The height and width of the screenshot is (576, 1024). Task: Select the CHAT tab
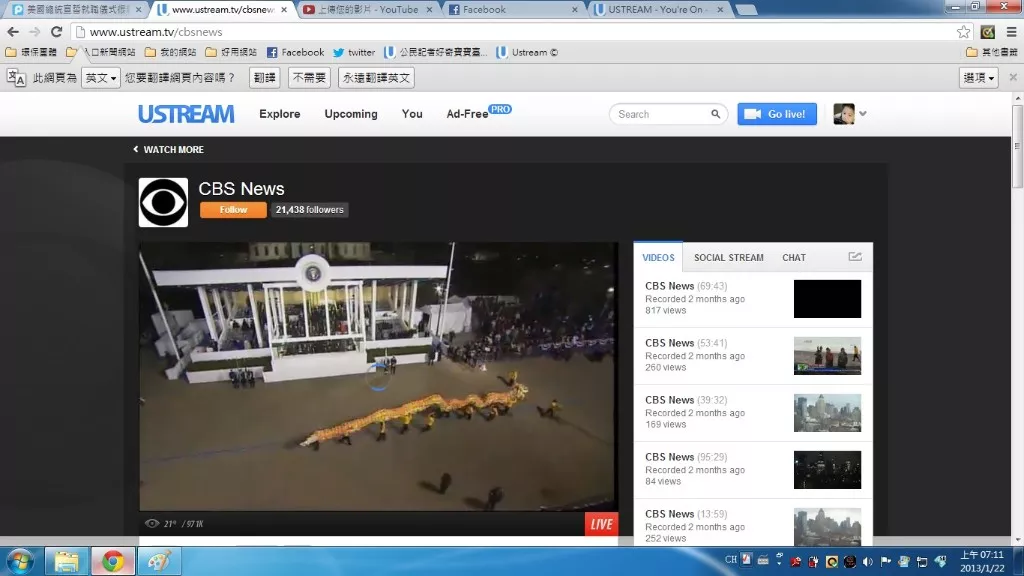[794, 257]
